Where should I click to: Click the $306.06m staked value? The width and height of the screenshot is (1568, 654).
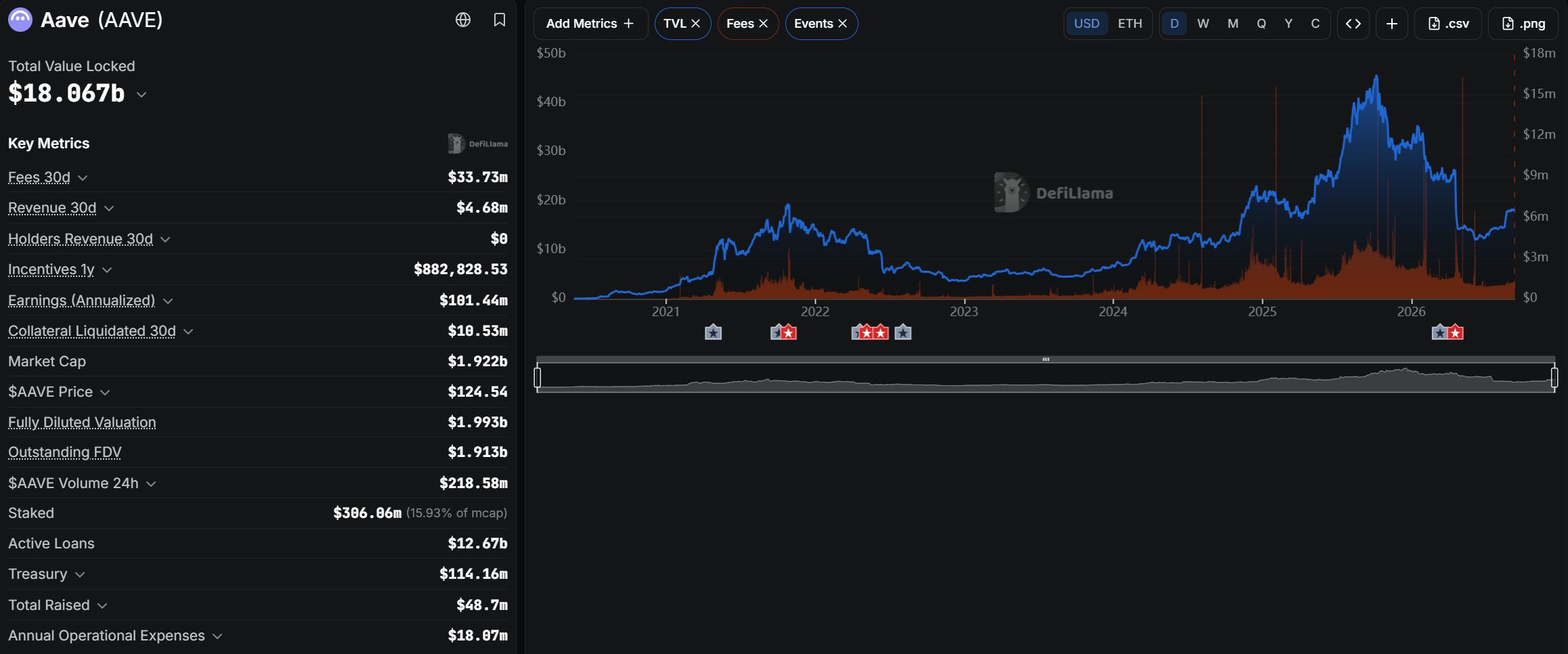point(367,513)
